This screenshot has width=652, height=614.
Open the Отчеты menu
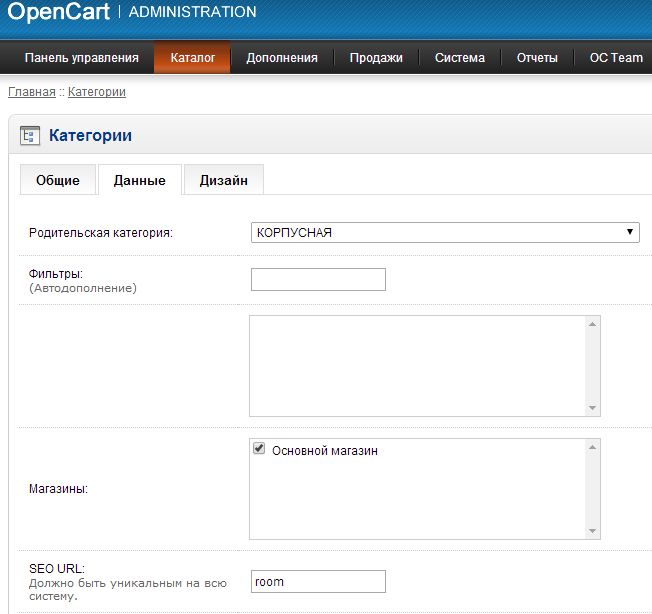coord(537,58)
